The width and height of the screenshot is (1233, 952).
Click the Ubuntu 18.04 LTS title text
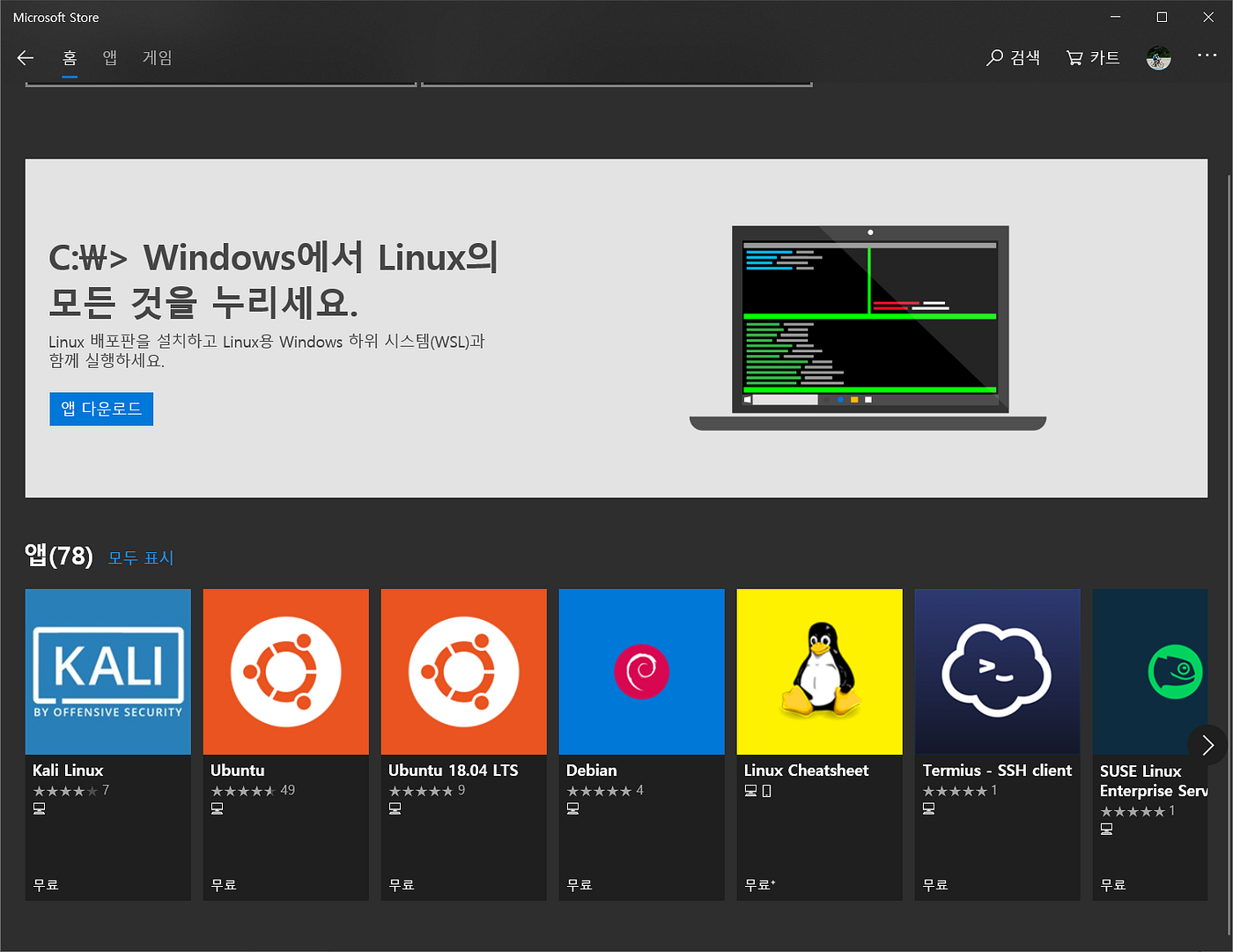[454, 771]
